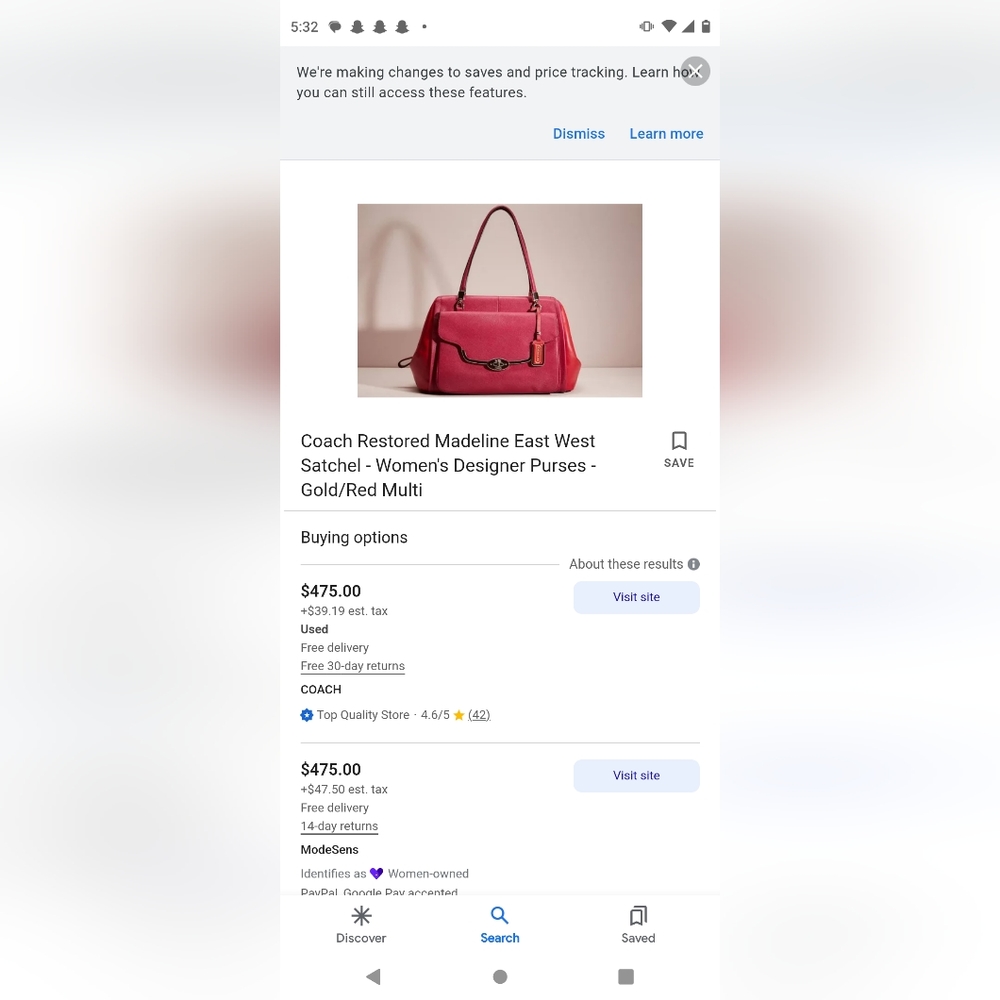Tap the product title Coach Restored Madeline
The width and height of the screenshot is (1000, 1000).
448,465
